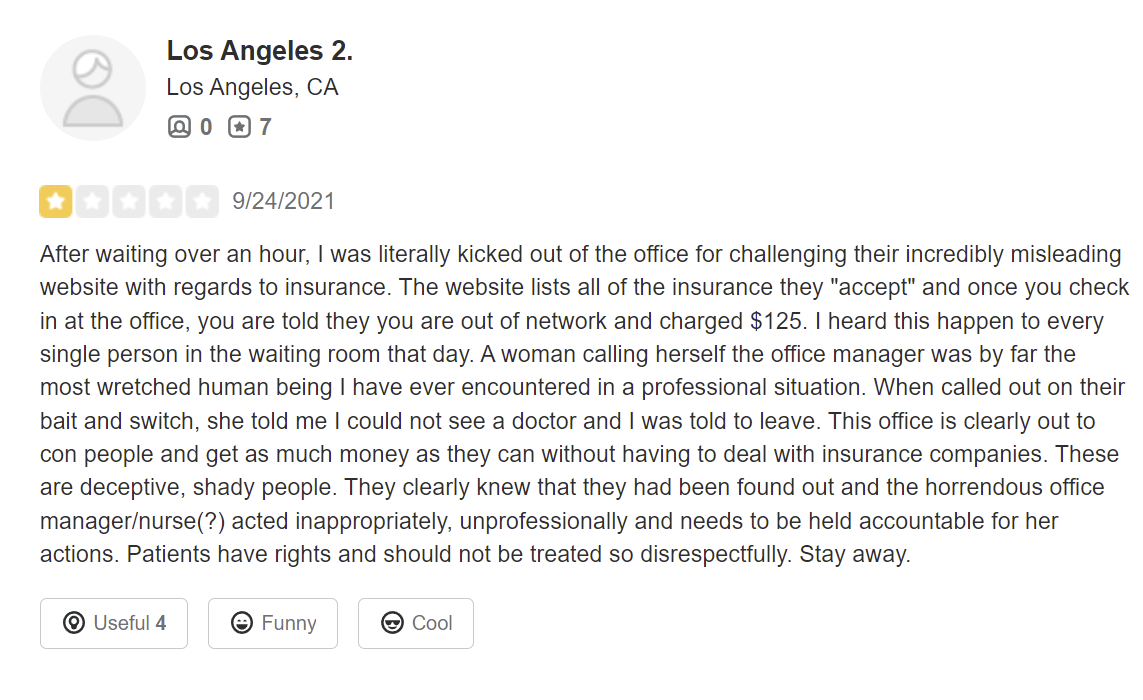The height and width of the screenshot is (700, 1143).
Task: Click the reviews star badge icon
Action: pos(239,127)
